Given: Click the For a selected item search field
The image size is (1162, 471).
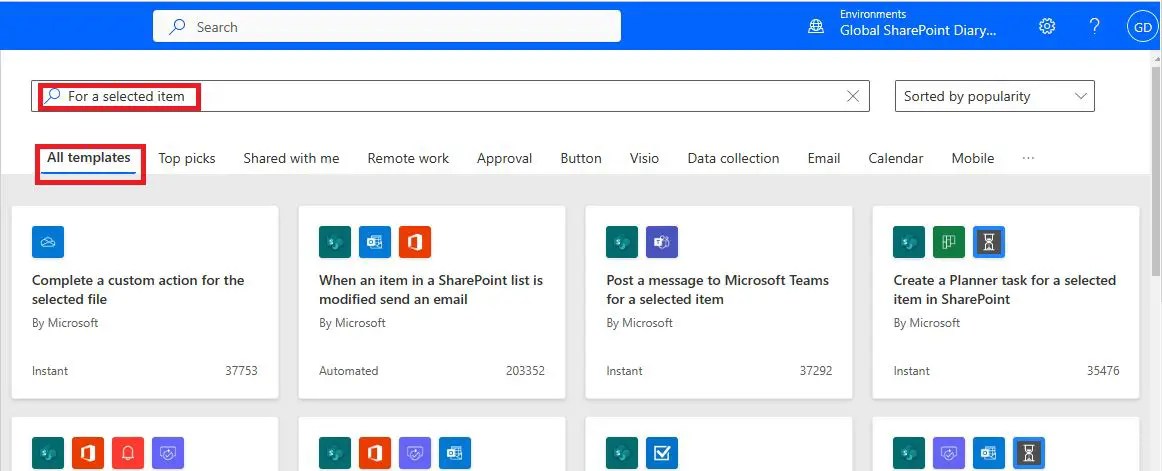Looking at the screenshot, I should pos(450,96).
